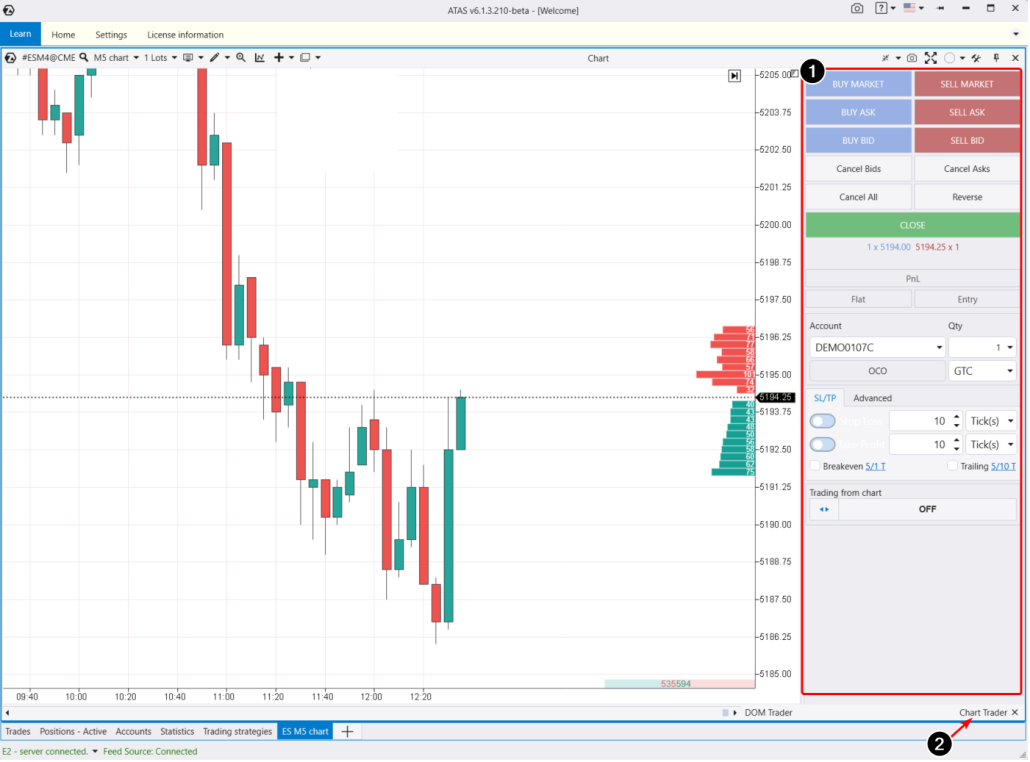Switch to the Advanced tab
This screenshot has height=762, width=1030.
[871, 397]
